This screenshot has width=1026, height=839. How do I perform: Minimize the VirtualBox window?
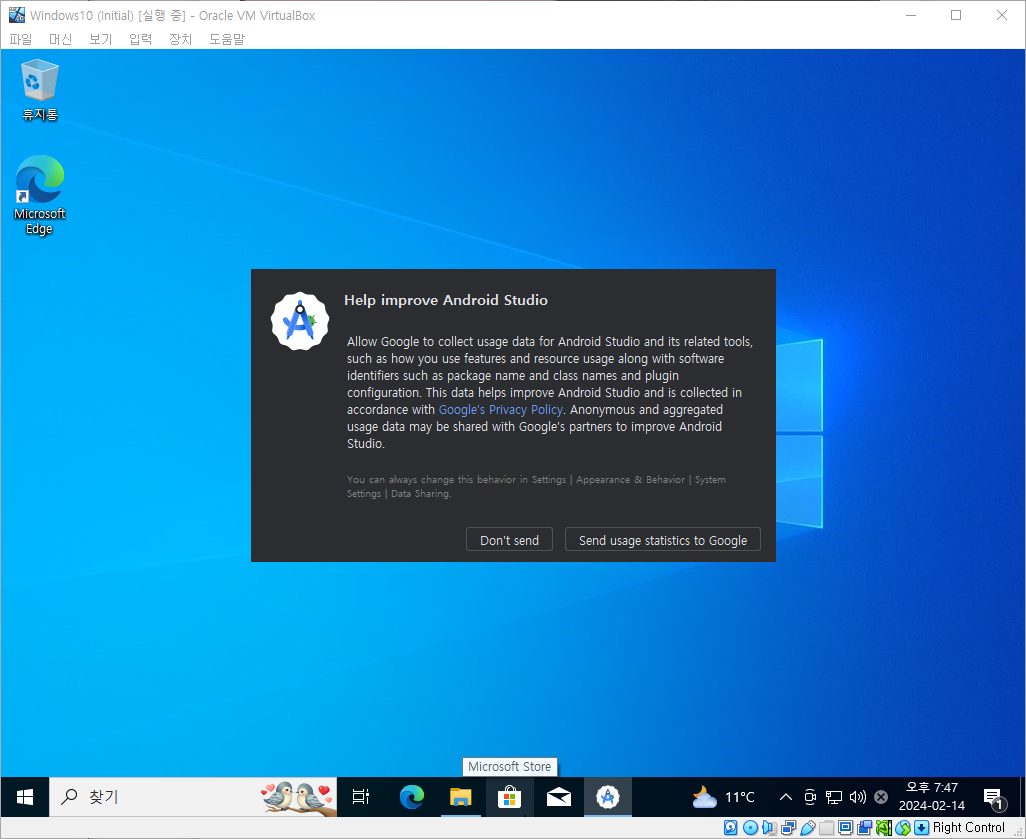911,15
